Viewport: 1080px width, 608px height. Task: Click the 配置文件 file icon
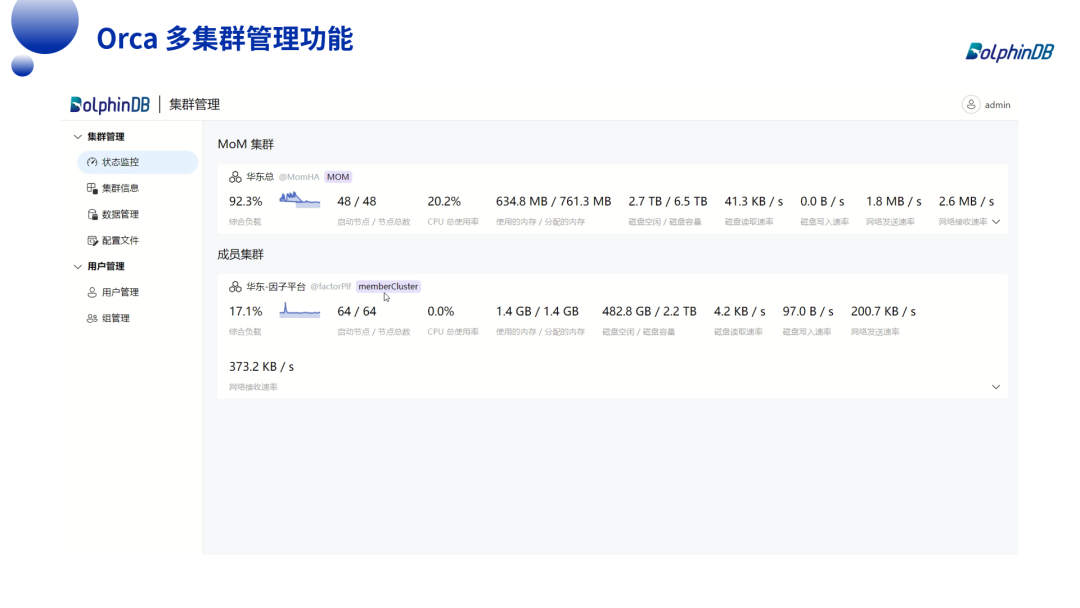tap(92, 240)
